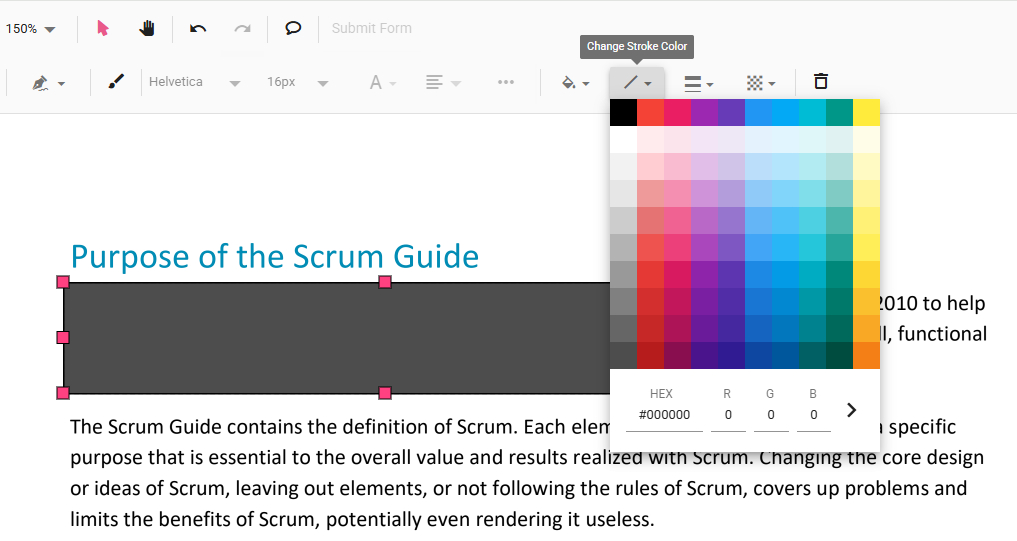Pick the black swatch in color palette
Image resolution: width=1017 pixels, height=541 pixels.
(623, 112)
